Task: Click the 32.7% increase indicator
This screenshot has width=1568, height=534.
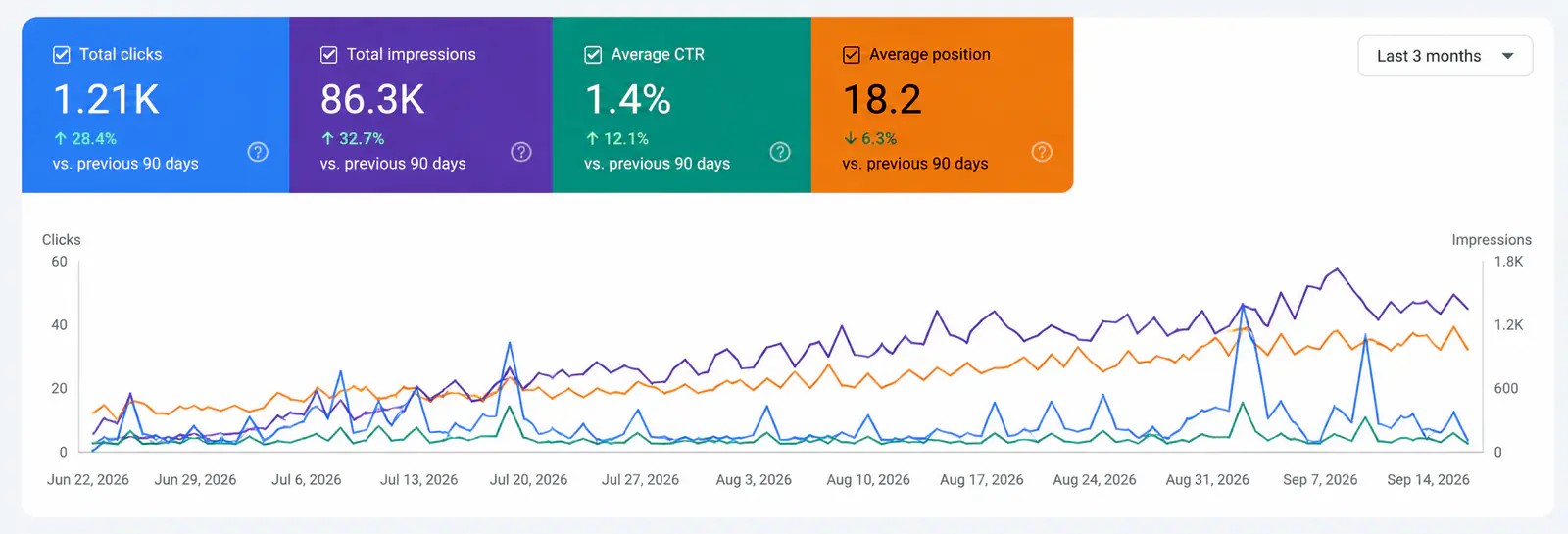Action: coord(353,139)
